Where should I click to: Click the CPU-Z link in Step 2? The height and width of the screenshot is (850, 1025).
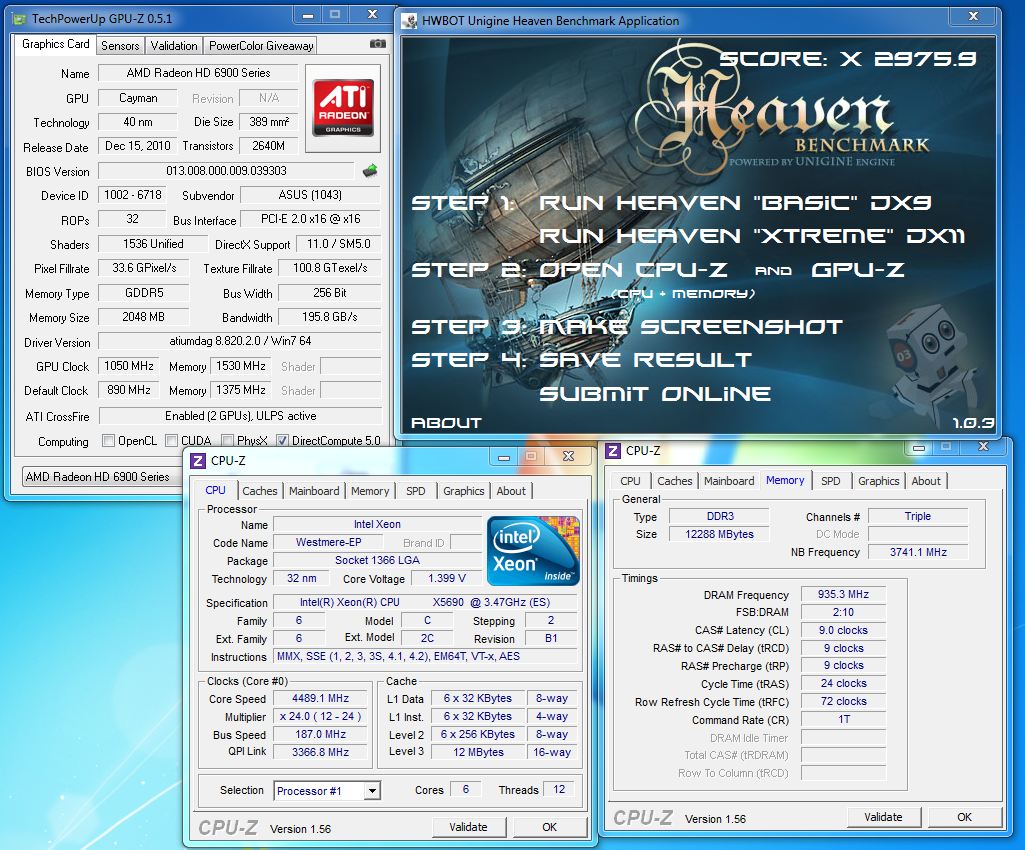(x=681, y=269)
